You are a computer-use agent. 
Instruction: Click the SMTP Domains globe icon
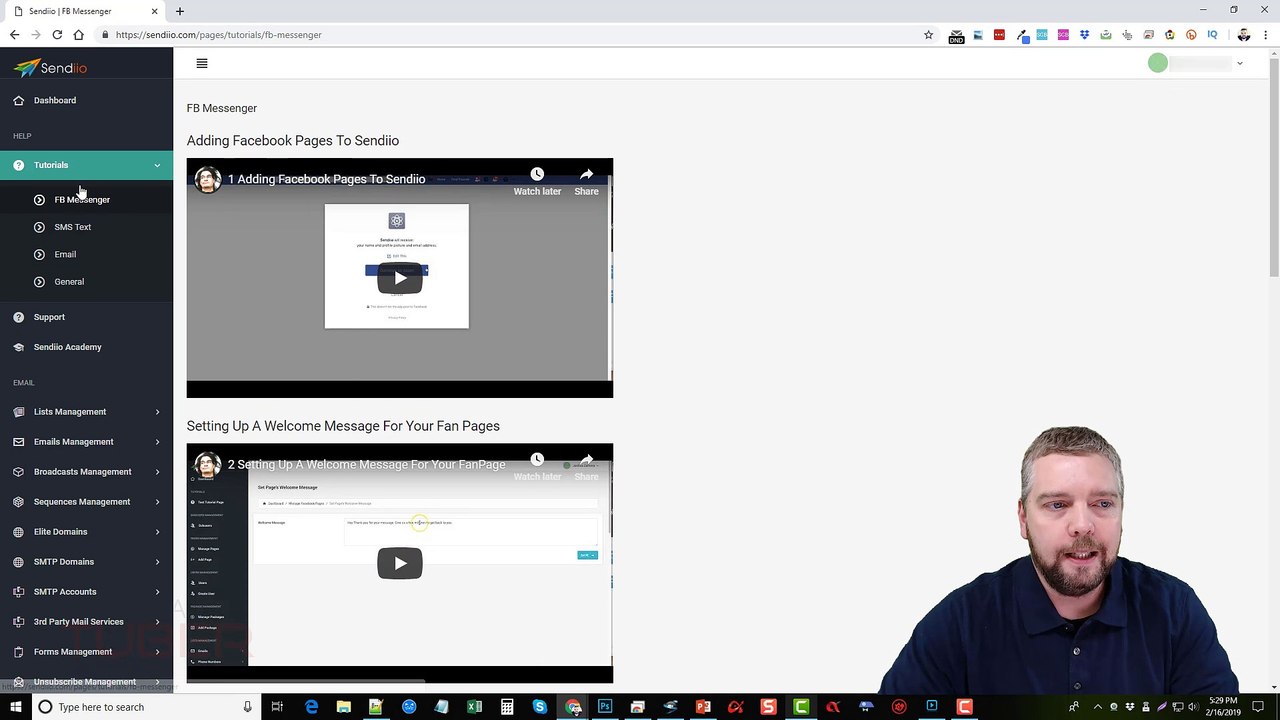(x=19, y=562)
